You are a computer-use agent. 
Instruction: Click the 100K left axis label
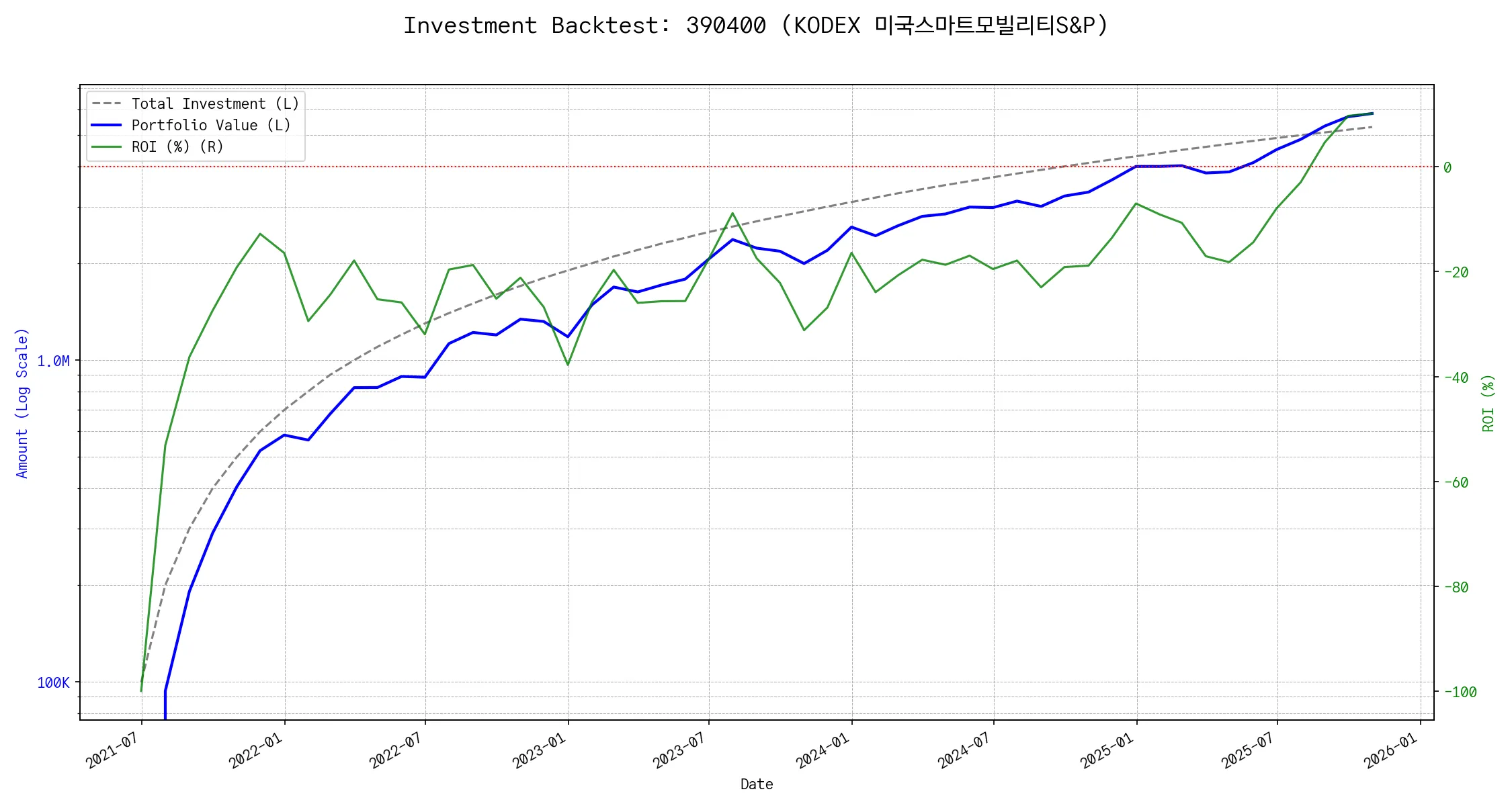pos(53,683)
